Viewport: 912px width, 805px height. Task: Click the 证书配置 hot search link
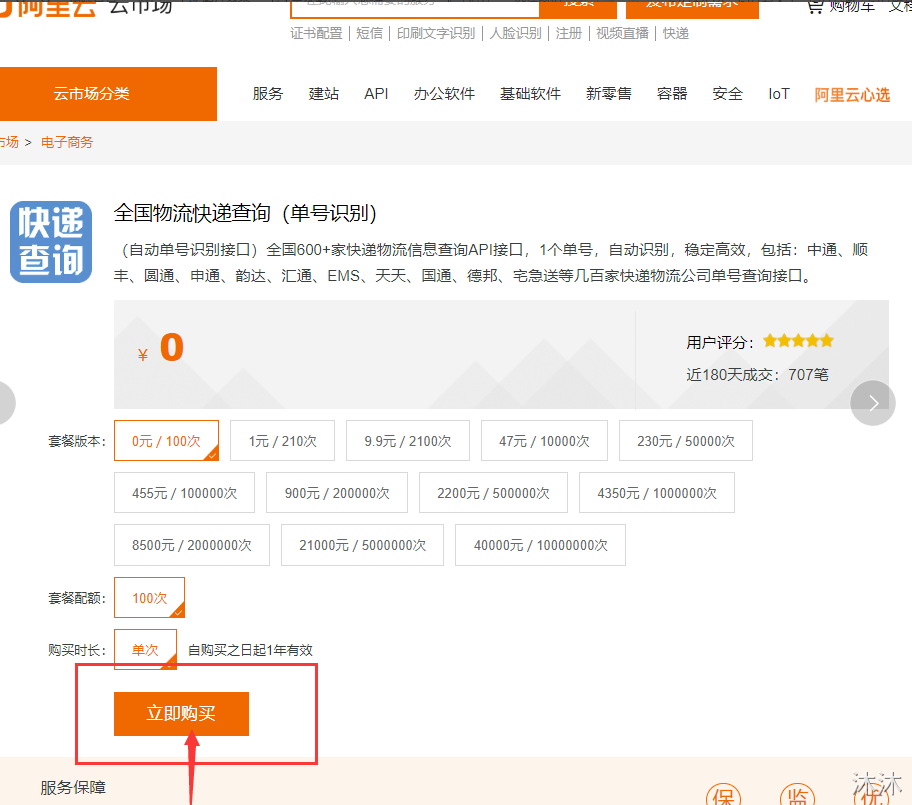click(316, 33)
